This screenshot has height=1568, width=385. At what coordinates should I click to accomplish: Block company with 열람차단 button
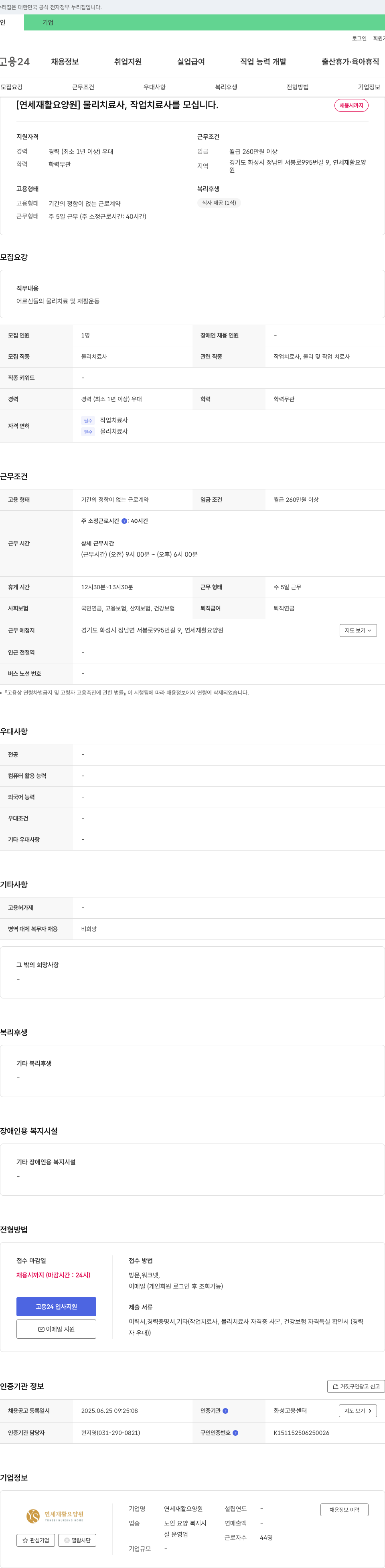(77, 1540)
